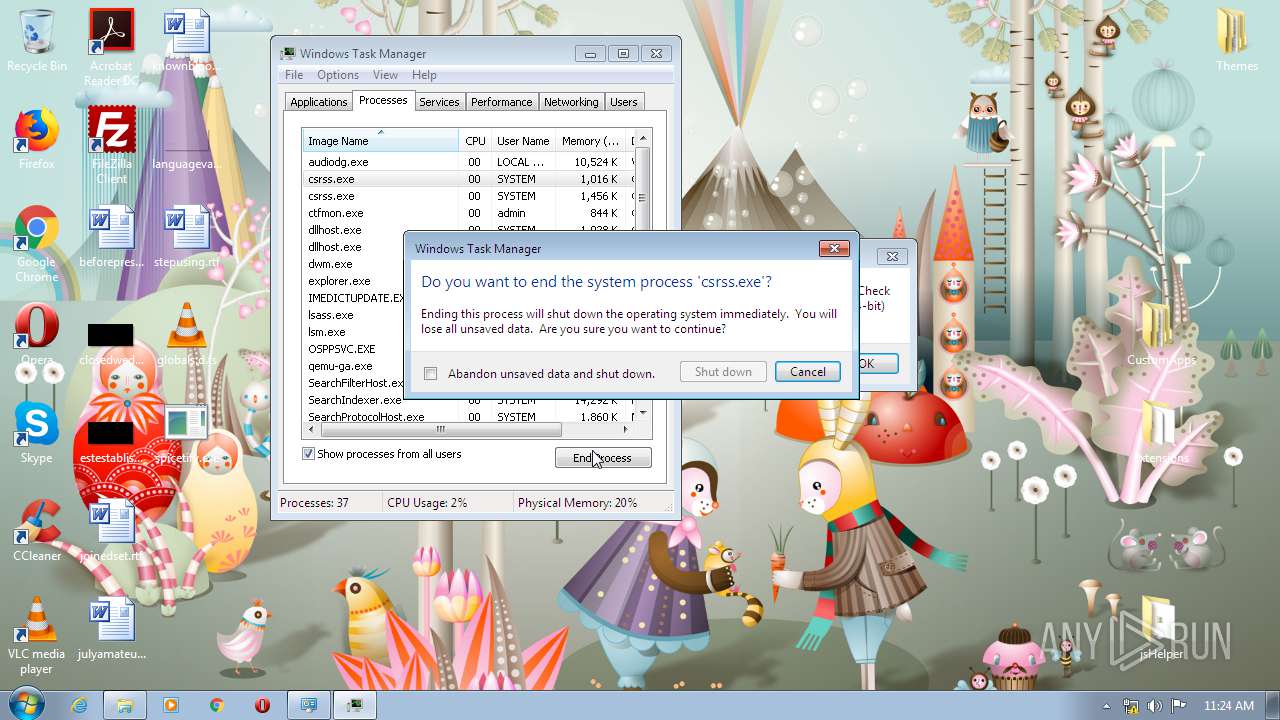
Task: Click the Opera taskbar icon
Action: pos(263,705)
